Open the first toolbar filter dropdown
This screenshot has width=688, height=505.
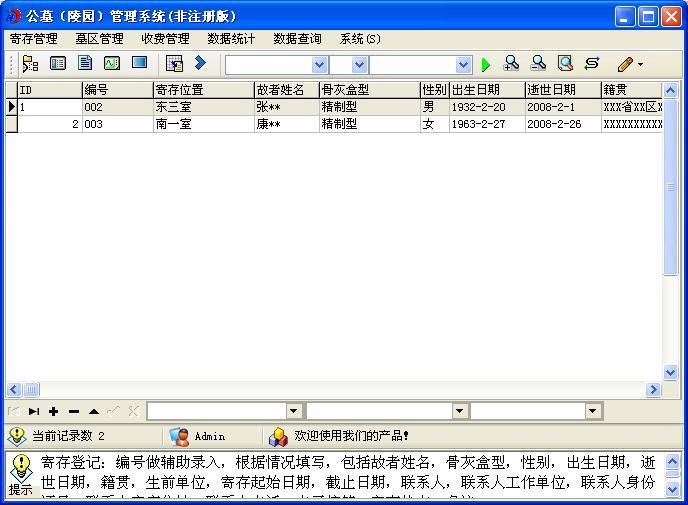[x=319, y=65]
